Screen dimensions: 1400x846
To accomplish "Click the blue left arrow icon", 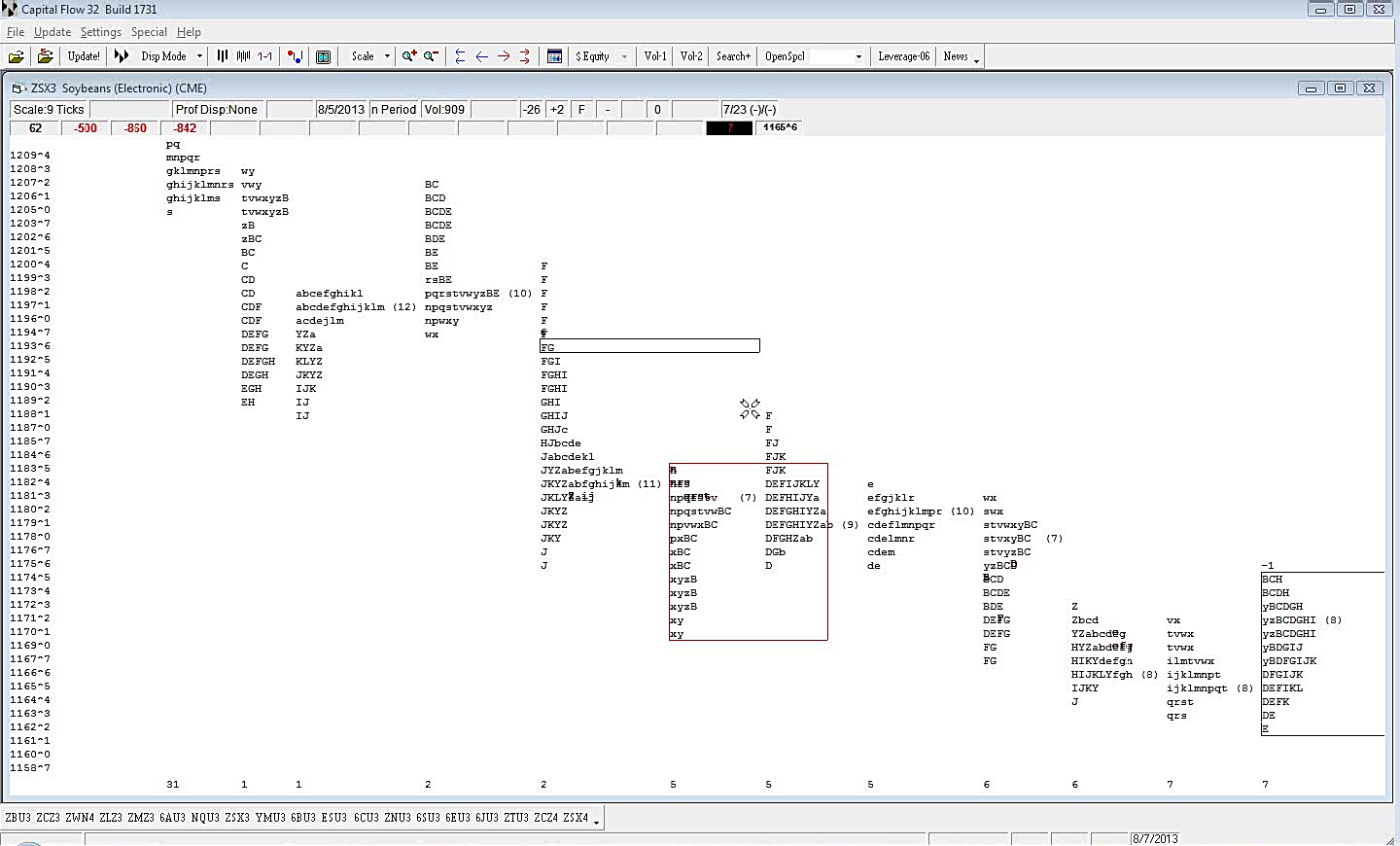I will point(481,56).
